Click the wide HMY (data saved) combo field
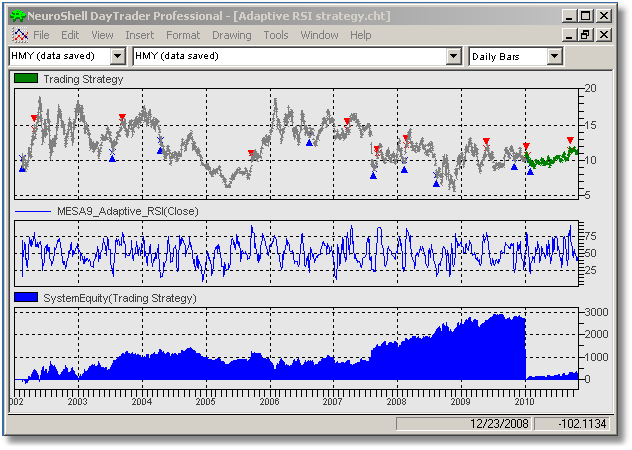Screen dimensions: 632x450 [297, 56]
